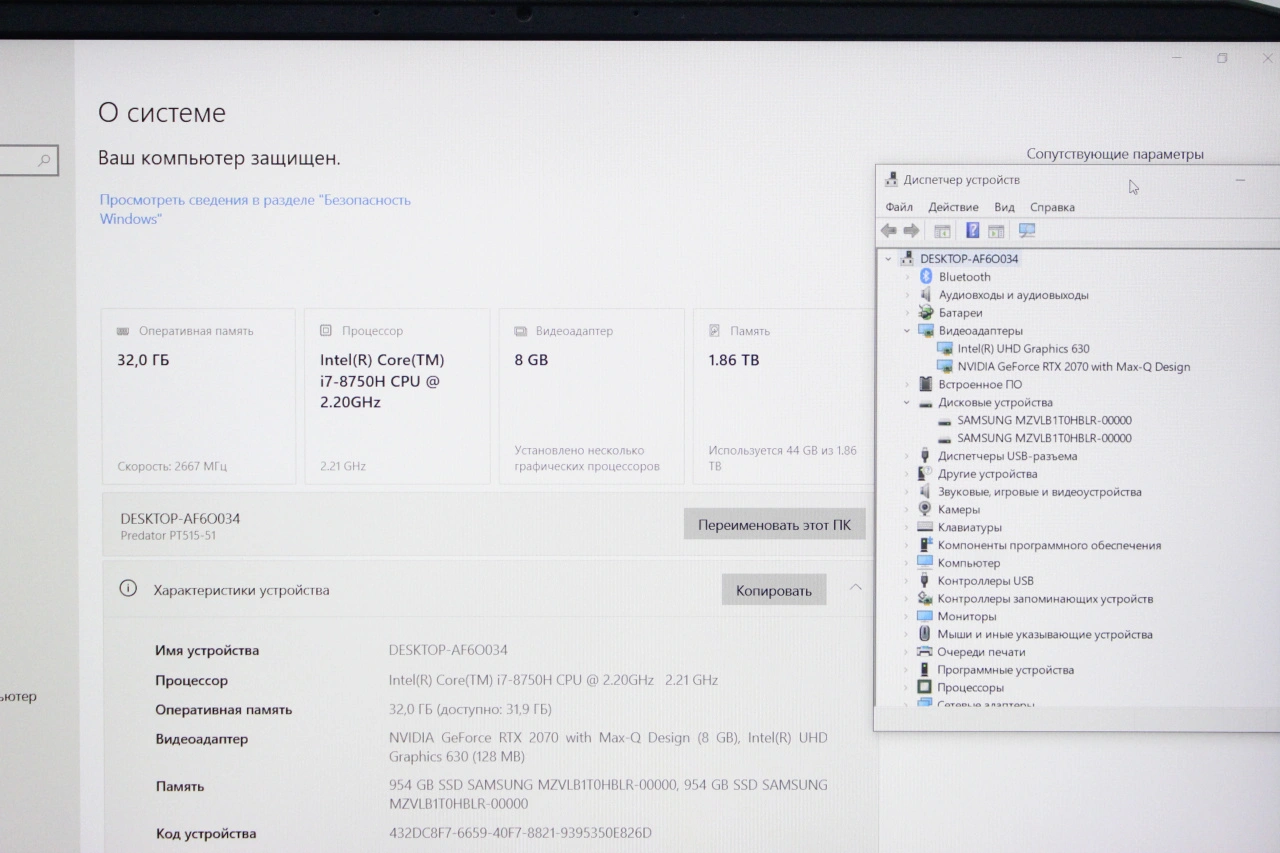
Task: Click the Клавиатуры keyboard icon
Action: (925, 527)
